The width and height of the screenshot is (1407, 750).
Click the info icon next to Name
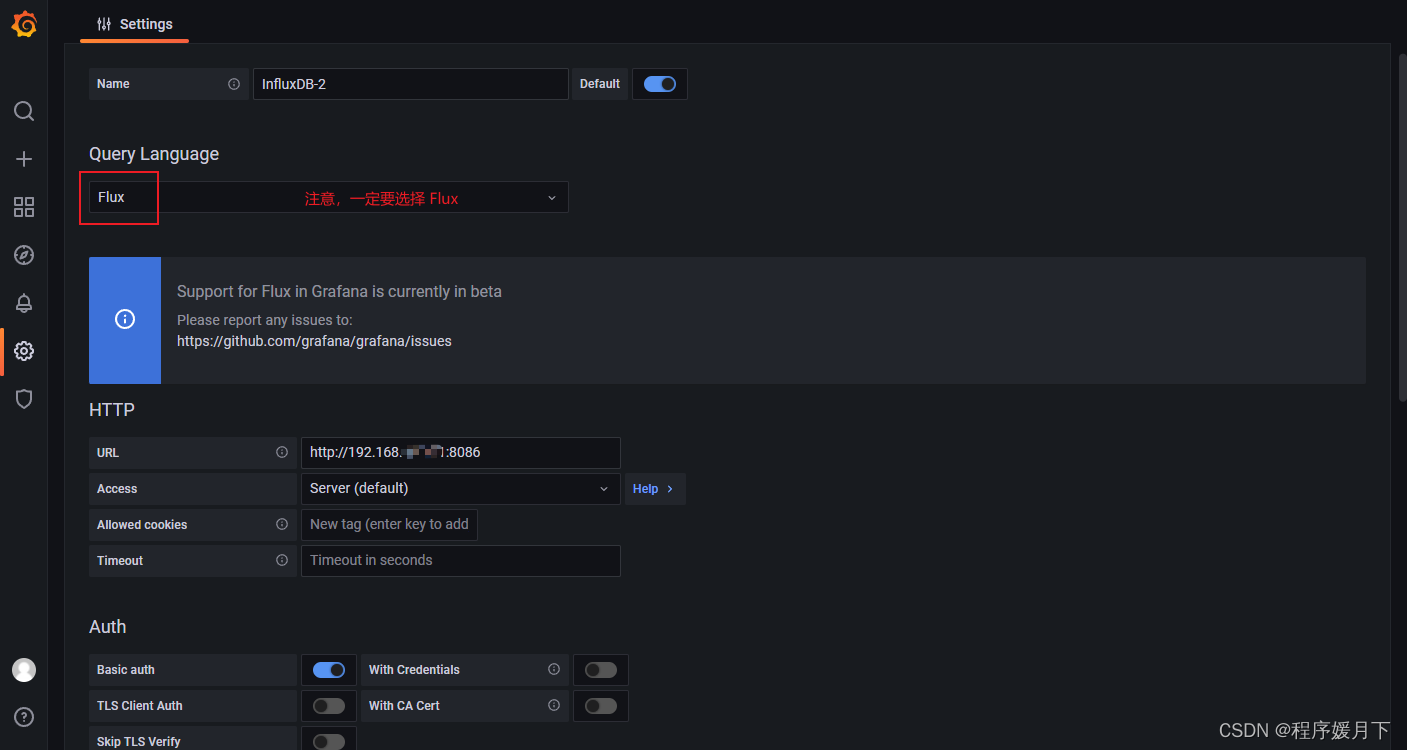(234, 84)
